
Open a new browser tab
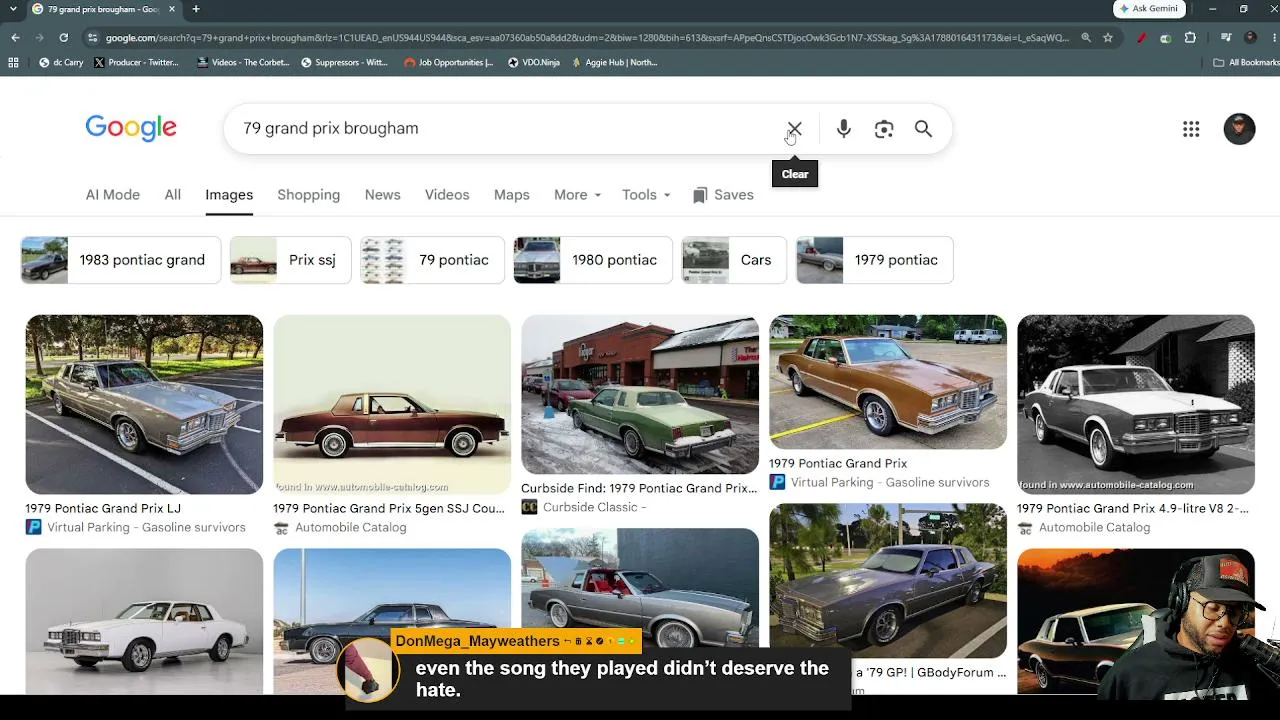[196, 9]
